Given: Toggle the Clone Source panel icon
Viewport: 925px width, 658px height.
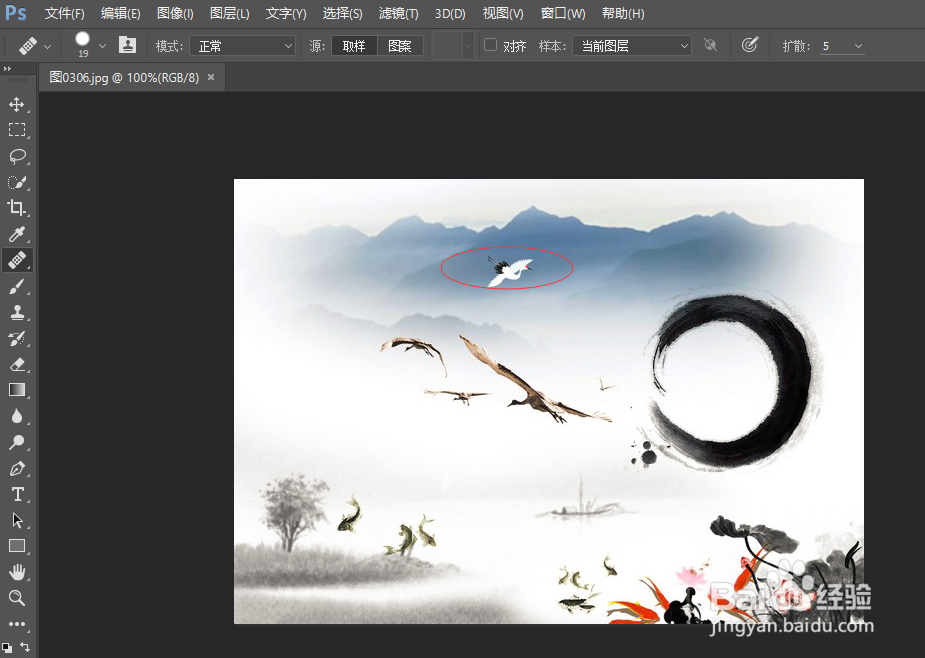Looking at the screenshot, I should [x=127, y=45].
